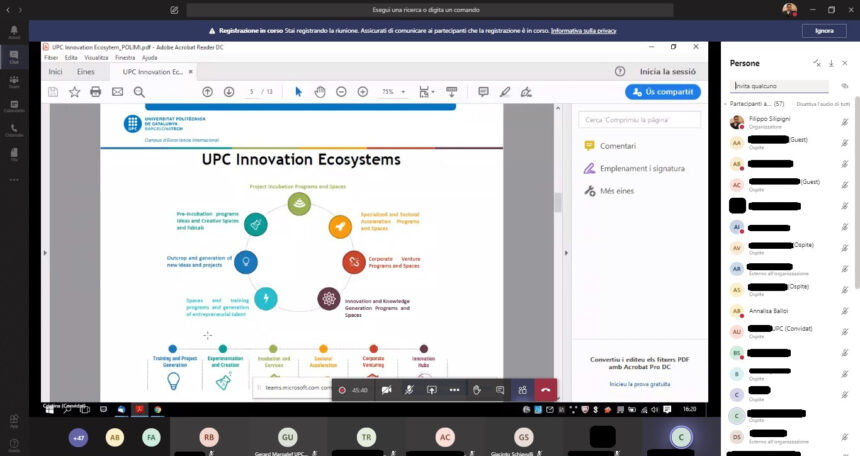Collapse the Partecipanti (57) list
This screenshot has width=860, height=456.
point(726,104)
